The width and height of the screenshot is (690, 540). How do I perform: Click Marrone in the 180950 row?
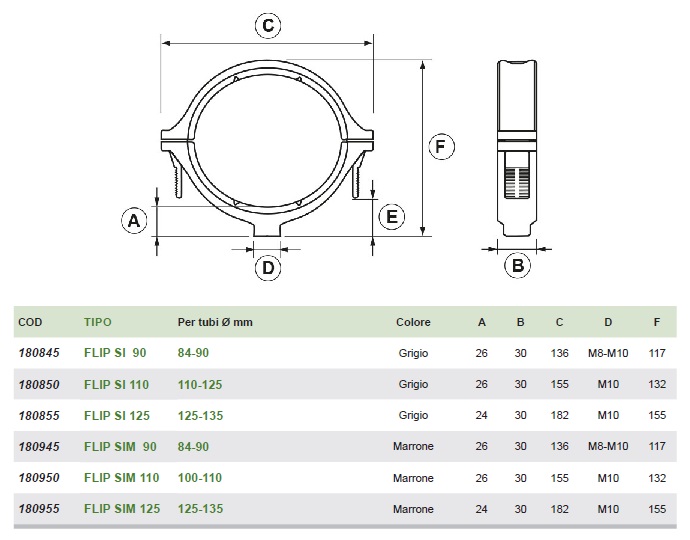413,478
